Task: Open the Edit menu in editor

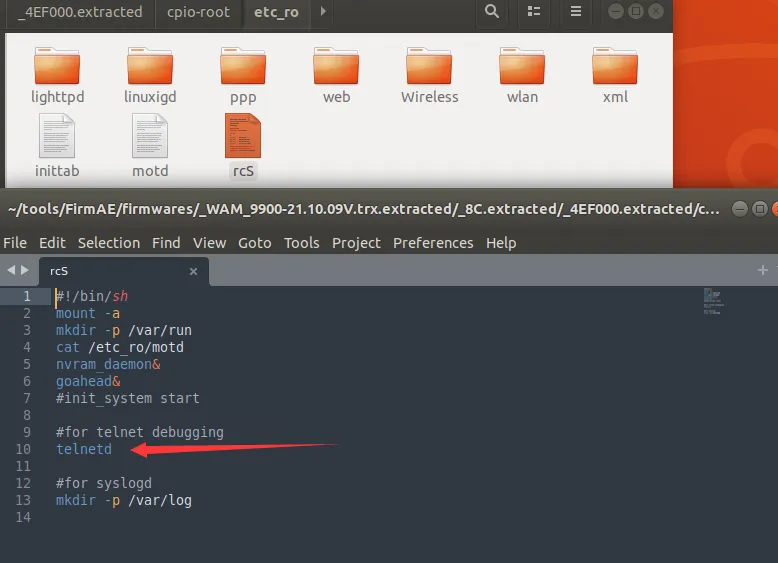Action: pos(52,243)
